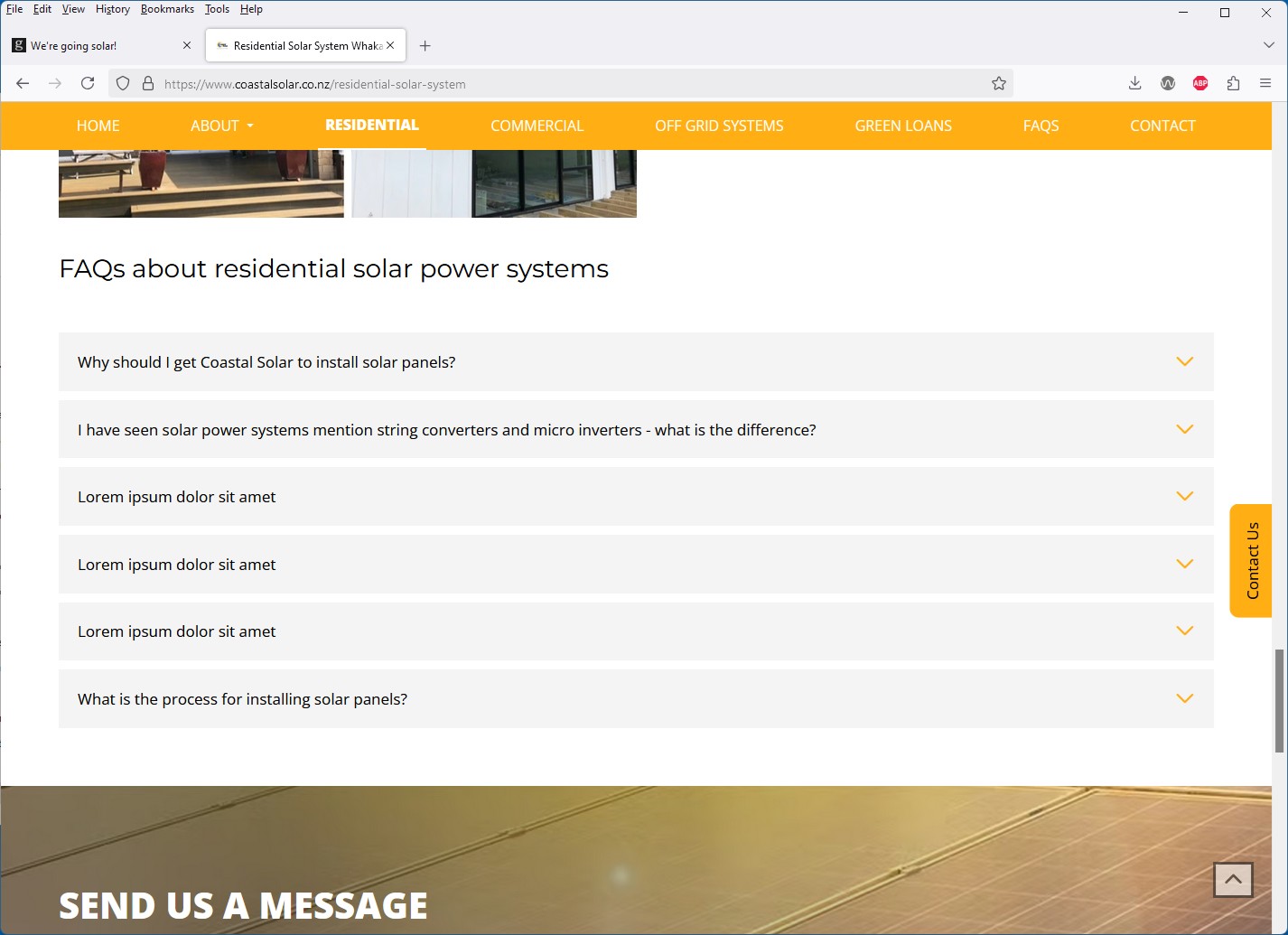Open a new browser tab with plus icon

click(x=425, y=45)
